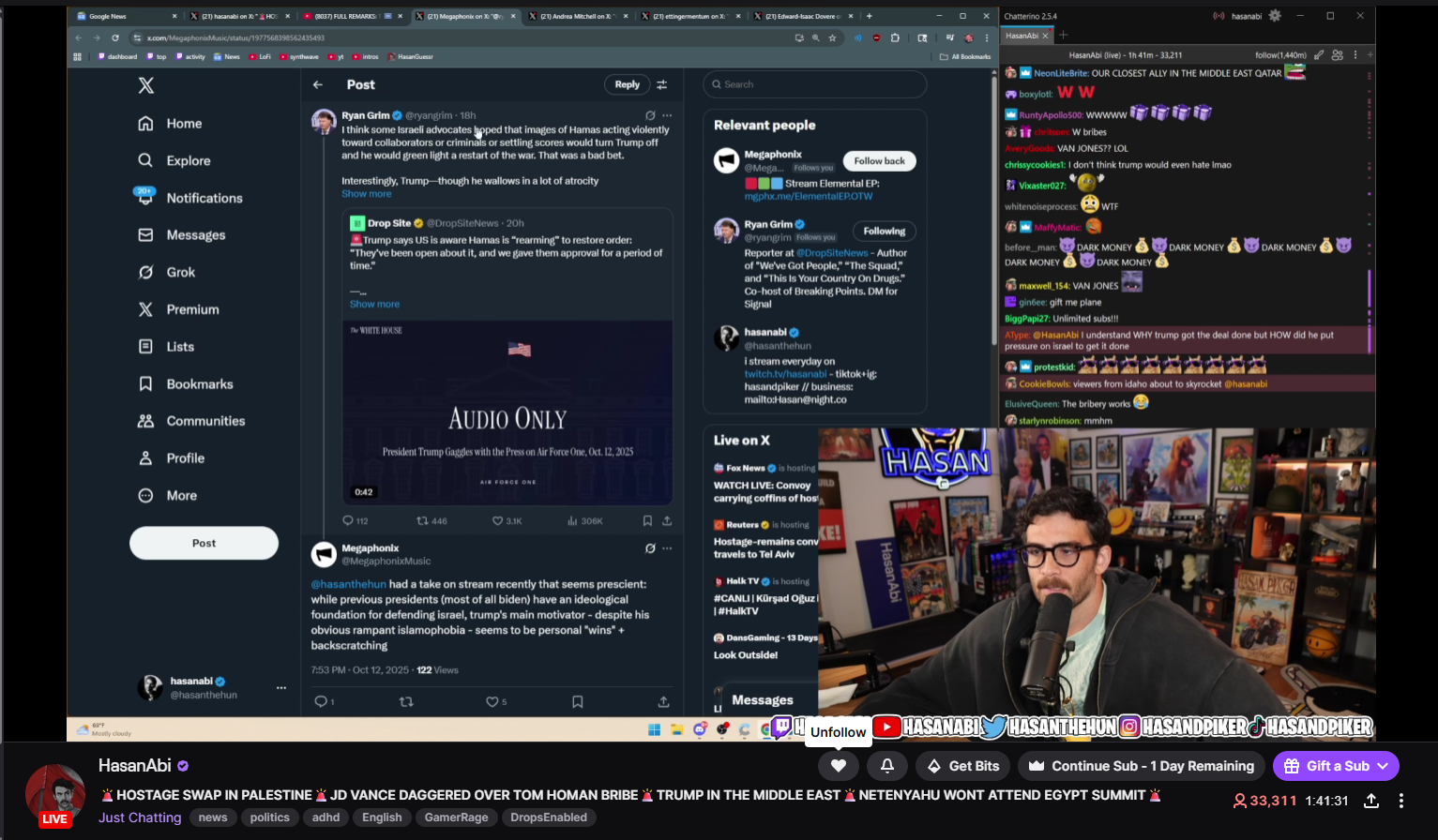
Task: Open the Windows Start button
Action: click(655, 729)
